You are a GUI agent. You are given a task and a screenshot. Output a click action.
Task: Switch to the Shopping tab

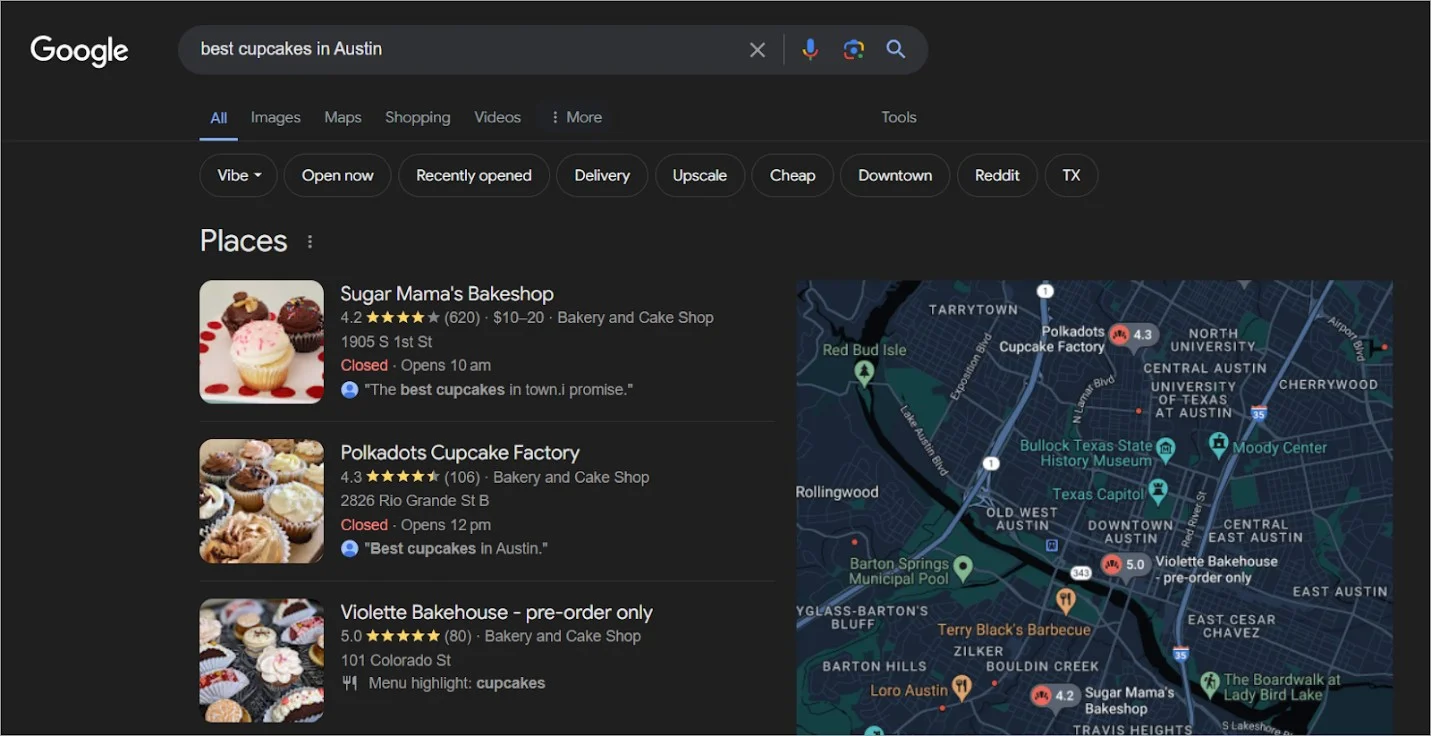[418, 117]
